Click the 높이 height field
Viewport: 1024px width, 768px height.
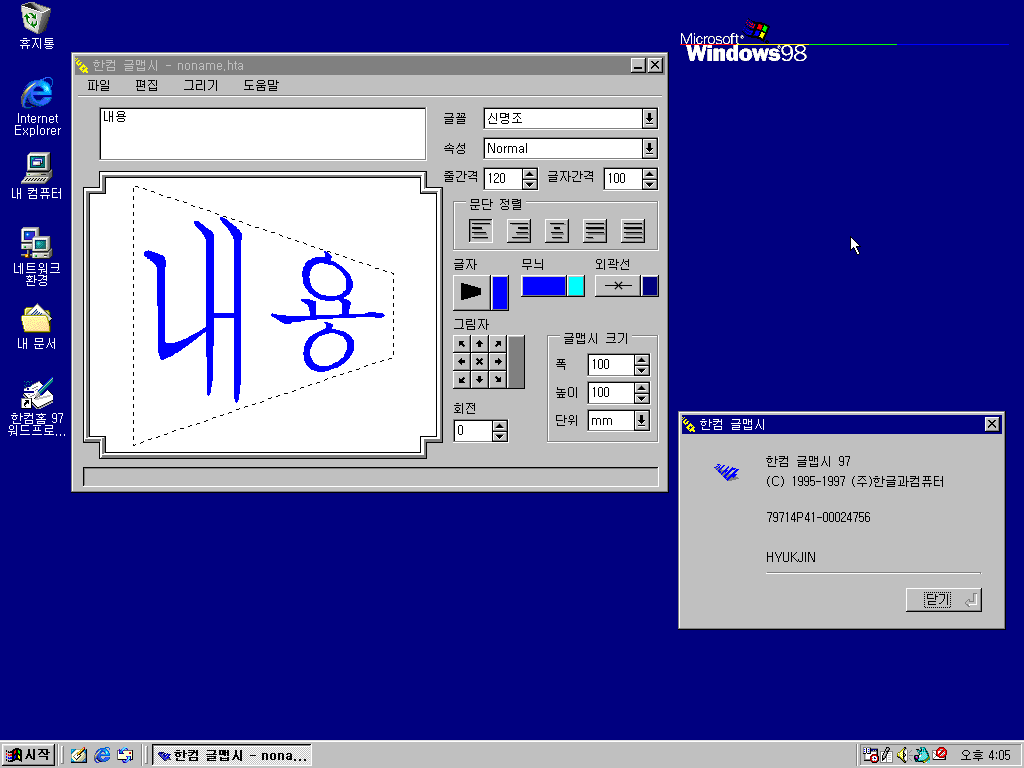coord(611,393)
